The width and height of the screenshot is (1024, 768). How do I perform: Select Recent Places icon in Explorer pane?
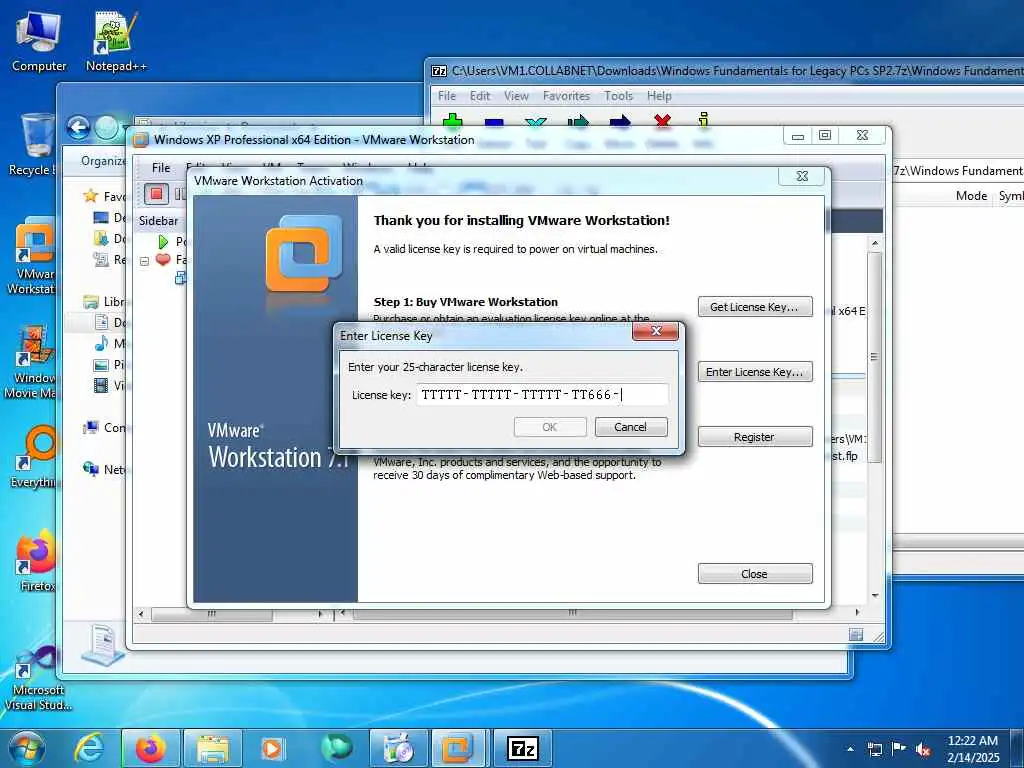(101, 259)
